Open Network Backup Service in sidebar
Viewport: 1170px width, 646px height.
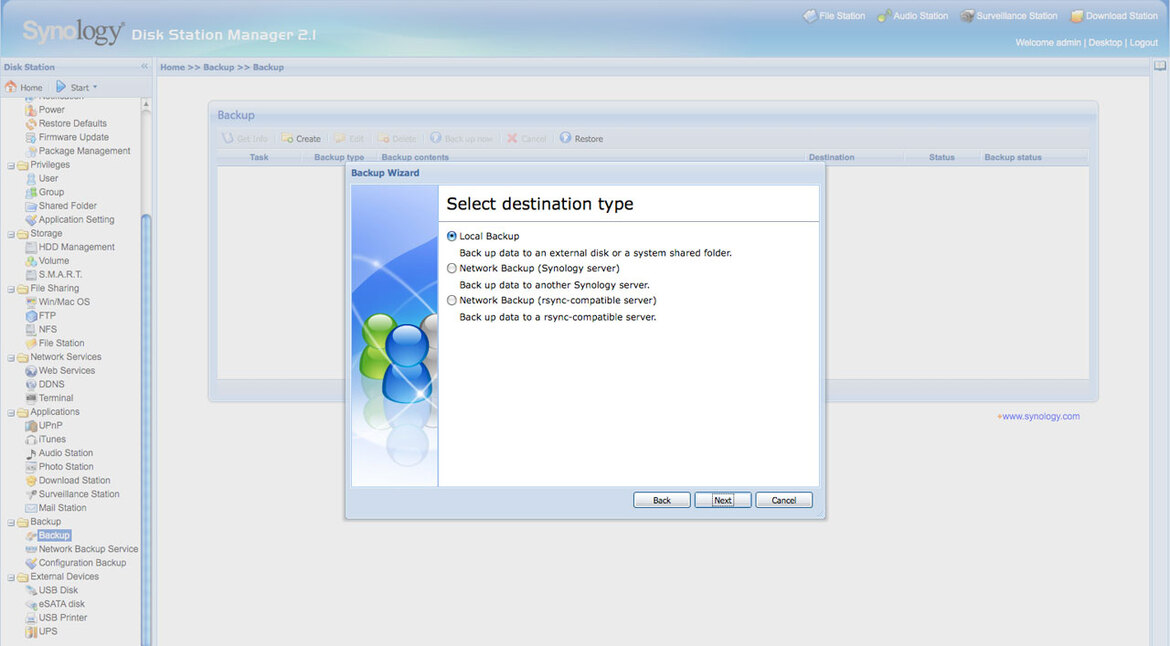(88, 549)
